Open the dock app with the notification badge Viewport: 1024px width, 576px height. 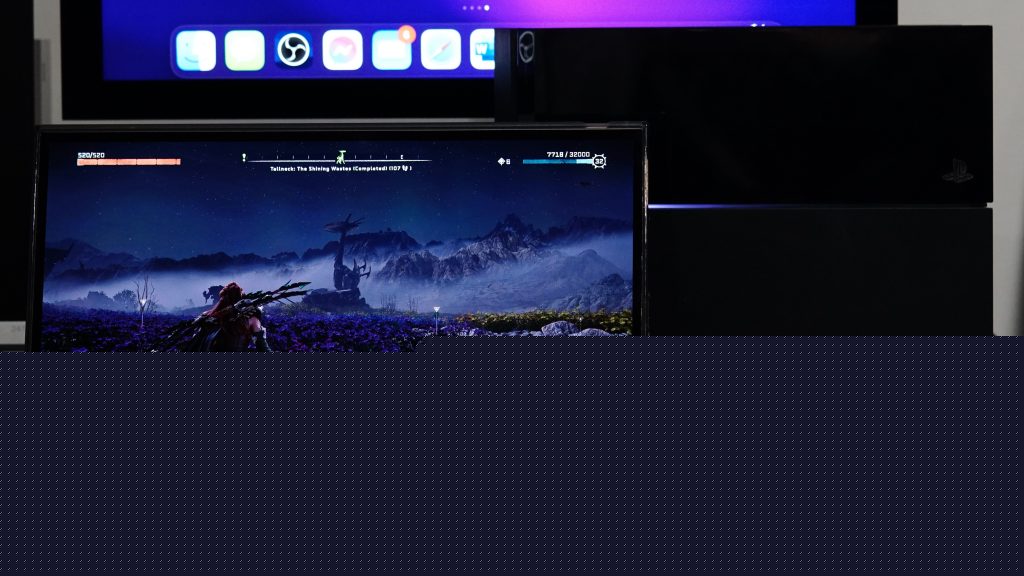(x=392, y=50)
